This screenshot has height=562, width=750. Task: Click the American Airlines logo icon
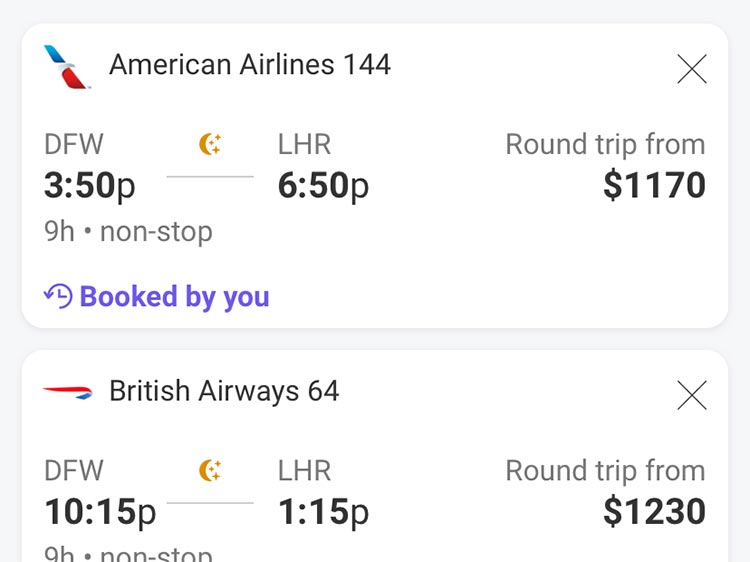[x=67, y=66]
